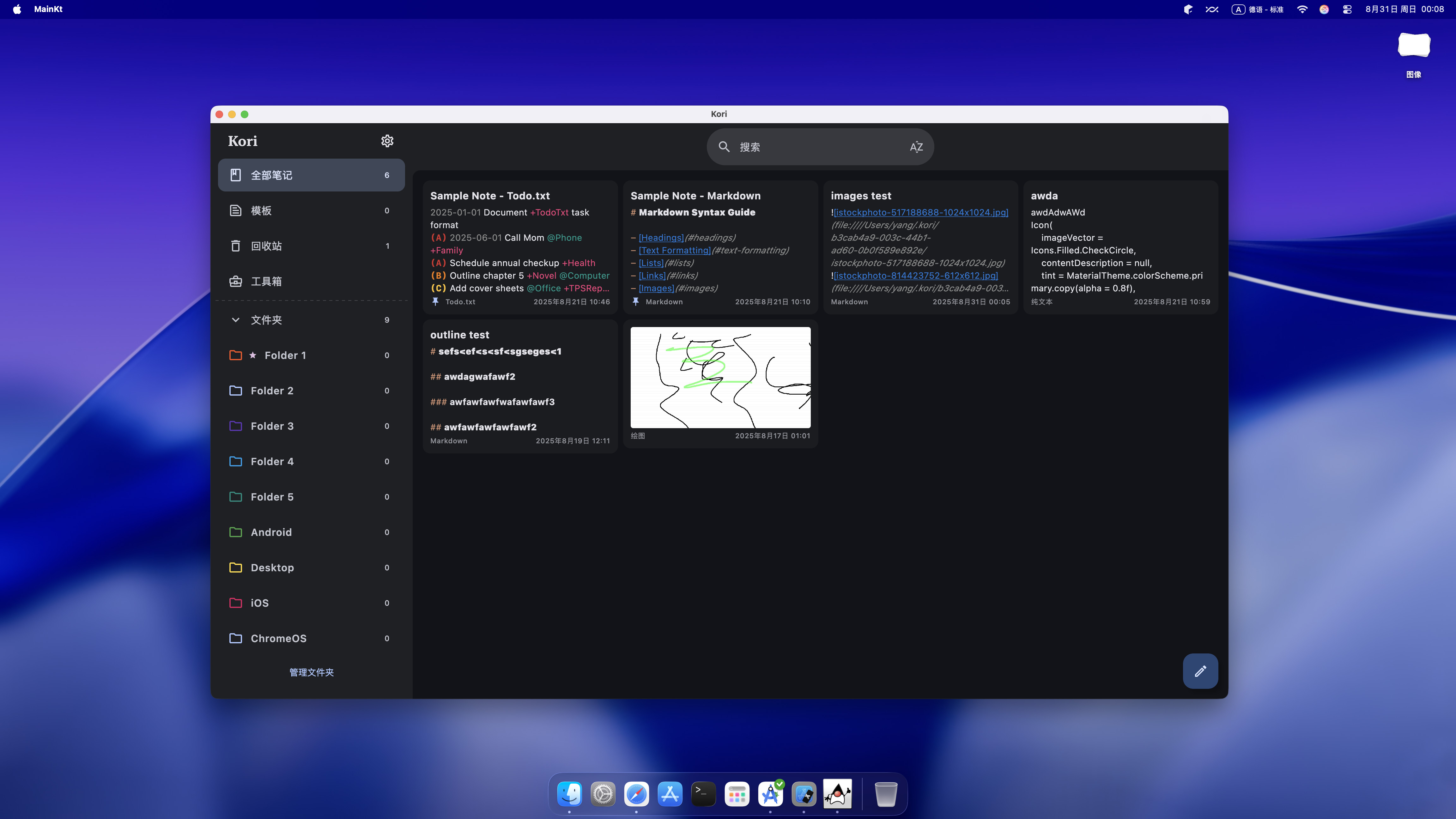Click pin icon on Todo.txt note
The image size is (1456, 819).
point(435,302)
